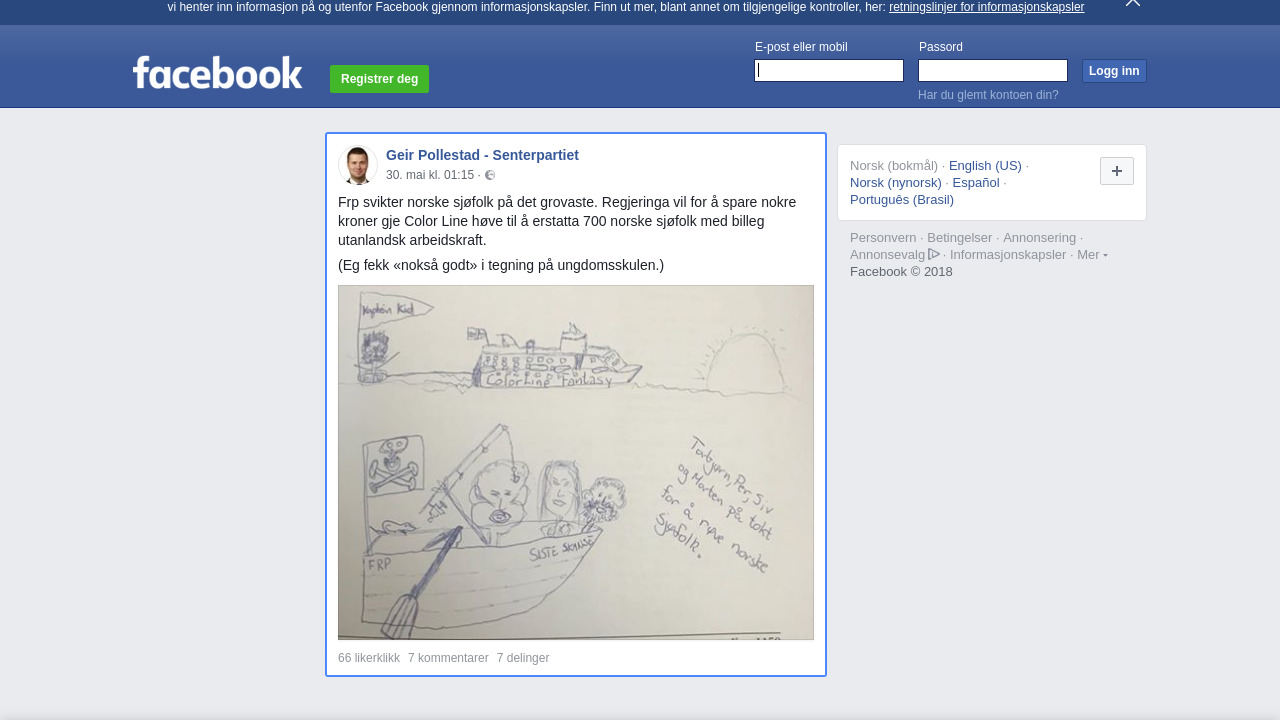Click the text '(Eg fekk «nokså godt» i tegning'

(501, 265)
